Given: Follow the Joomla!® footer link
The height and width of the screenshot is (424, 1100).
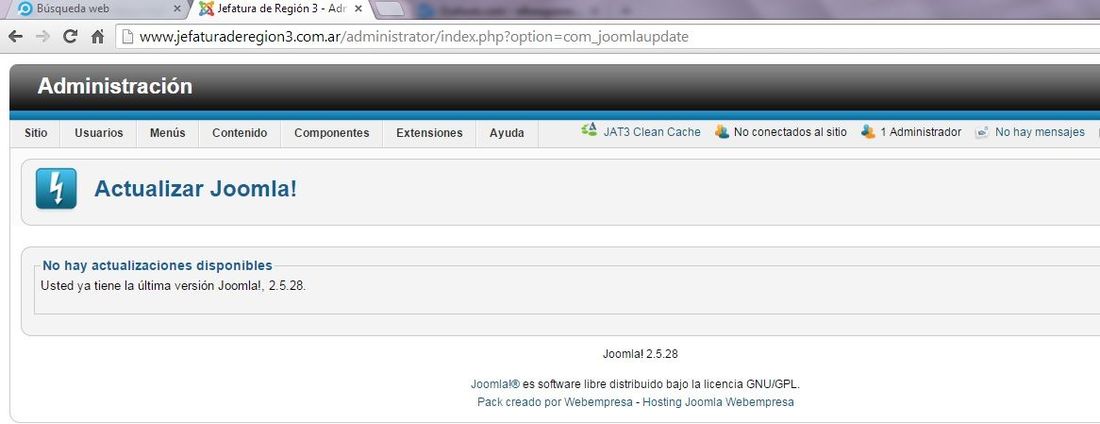Looking at the screenshot, I should 495,384.
